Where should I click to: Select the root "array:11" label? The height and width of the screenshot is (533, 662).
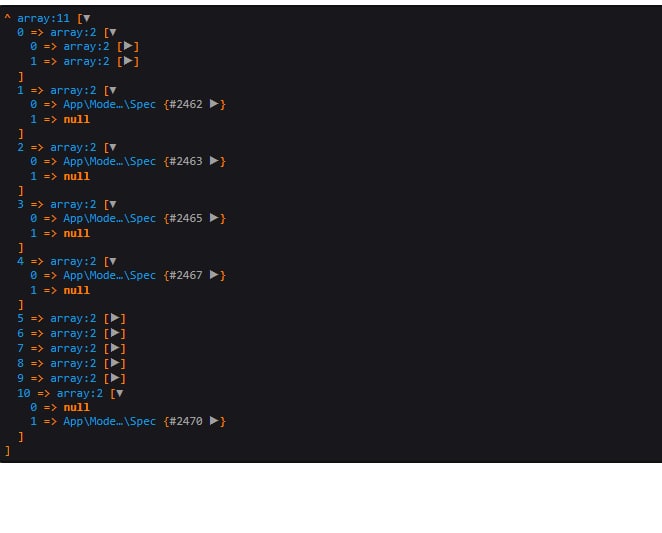[43, 19]
